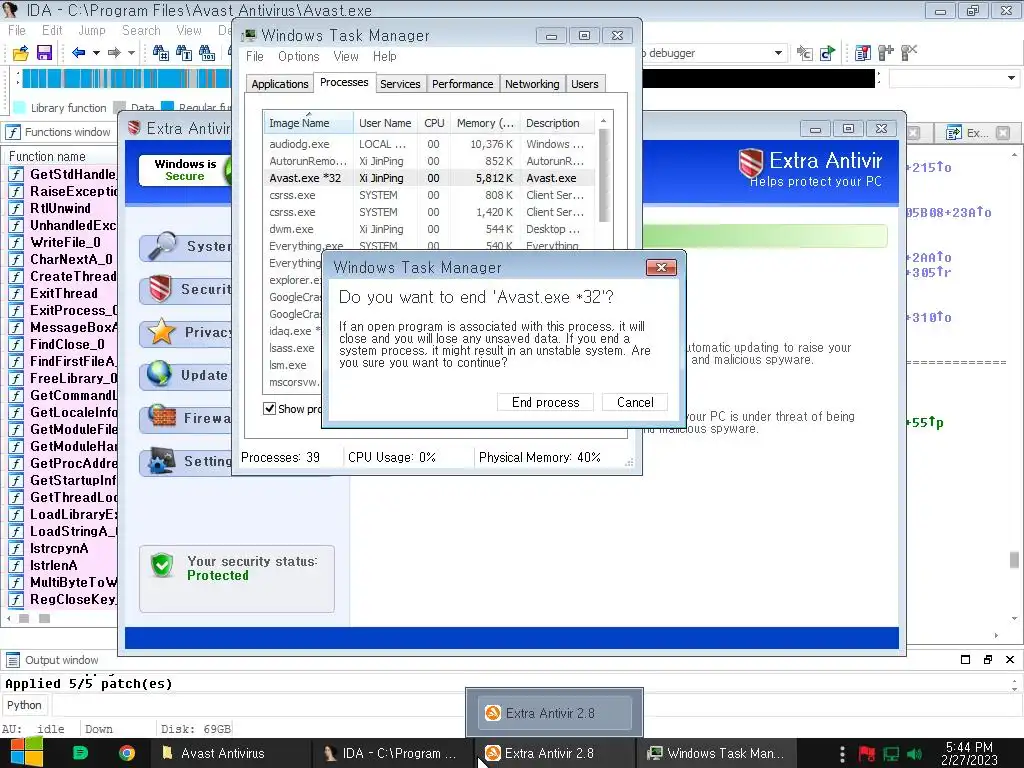This screenshot has width=1024, height=768.
Task: Click the IDA open file icon
Action: 20,53
